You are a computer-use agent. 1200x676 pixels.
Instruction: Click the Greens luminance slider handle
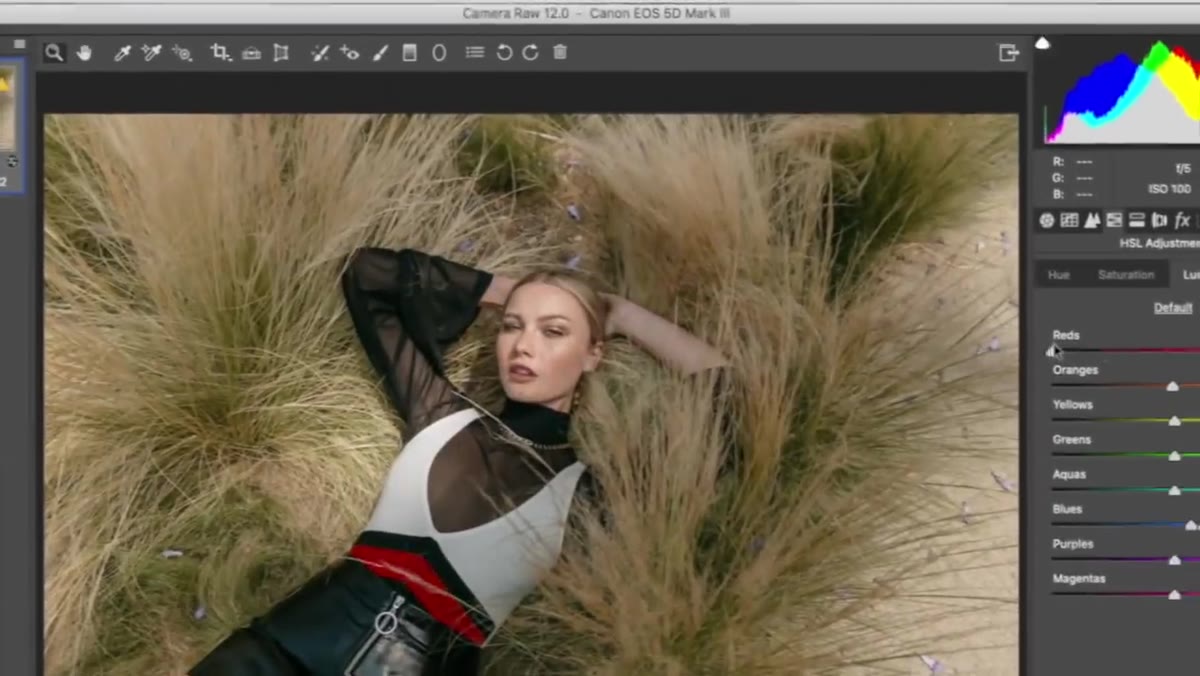point(1175,456)
